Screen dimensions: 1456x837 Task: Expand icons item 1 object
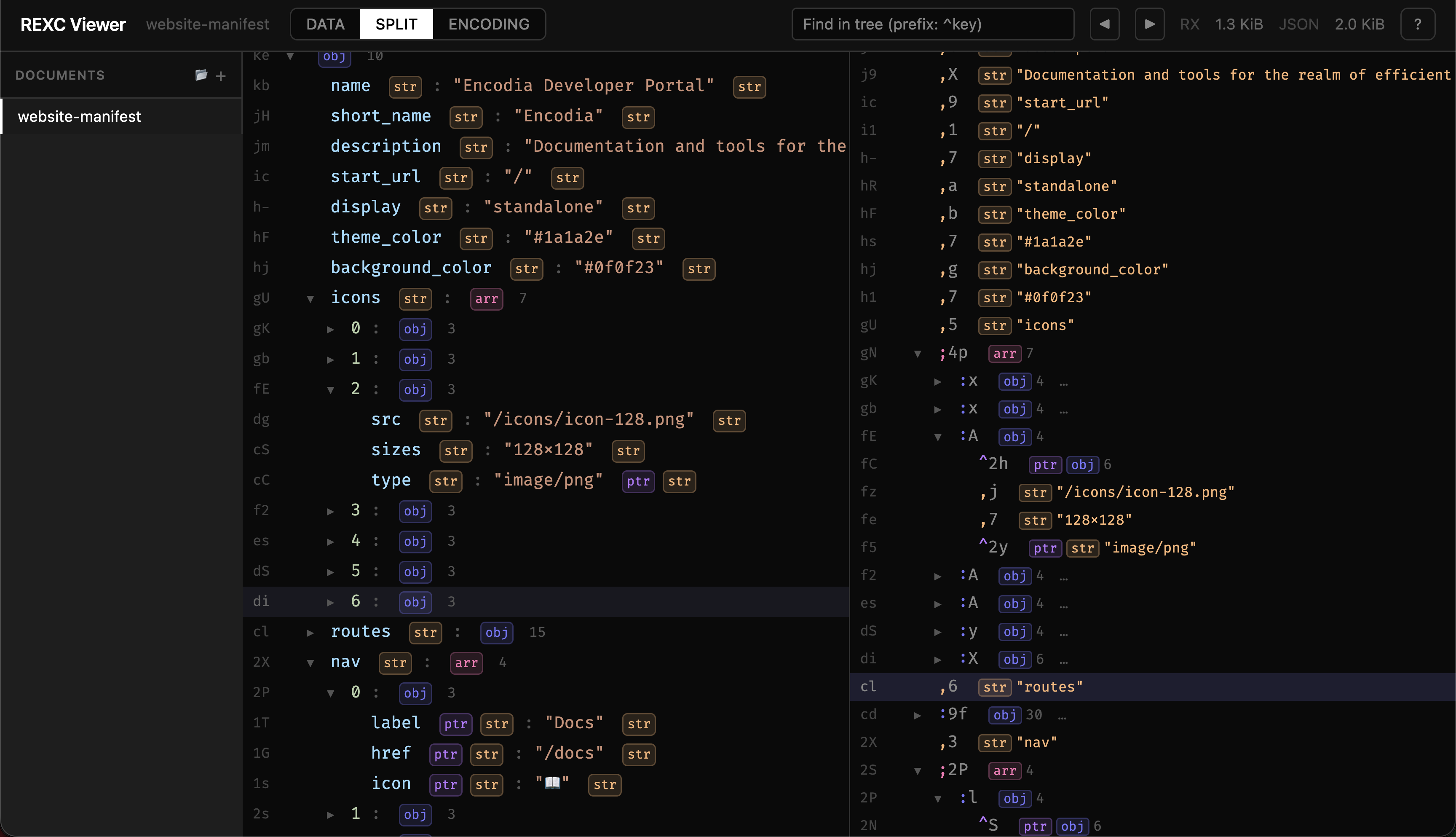click(330, 359)
